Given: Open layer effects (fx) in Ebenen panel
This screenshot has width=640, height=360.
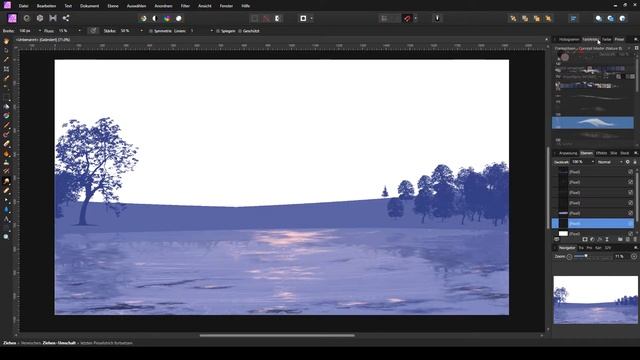Looking at the screenshot, I should pos(600,239).
